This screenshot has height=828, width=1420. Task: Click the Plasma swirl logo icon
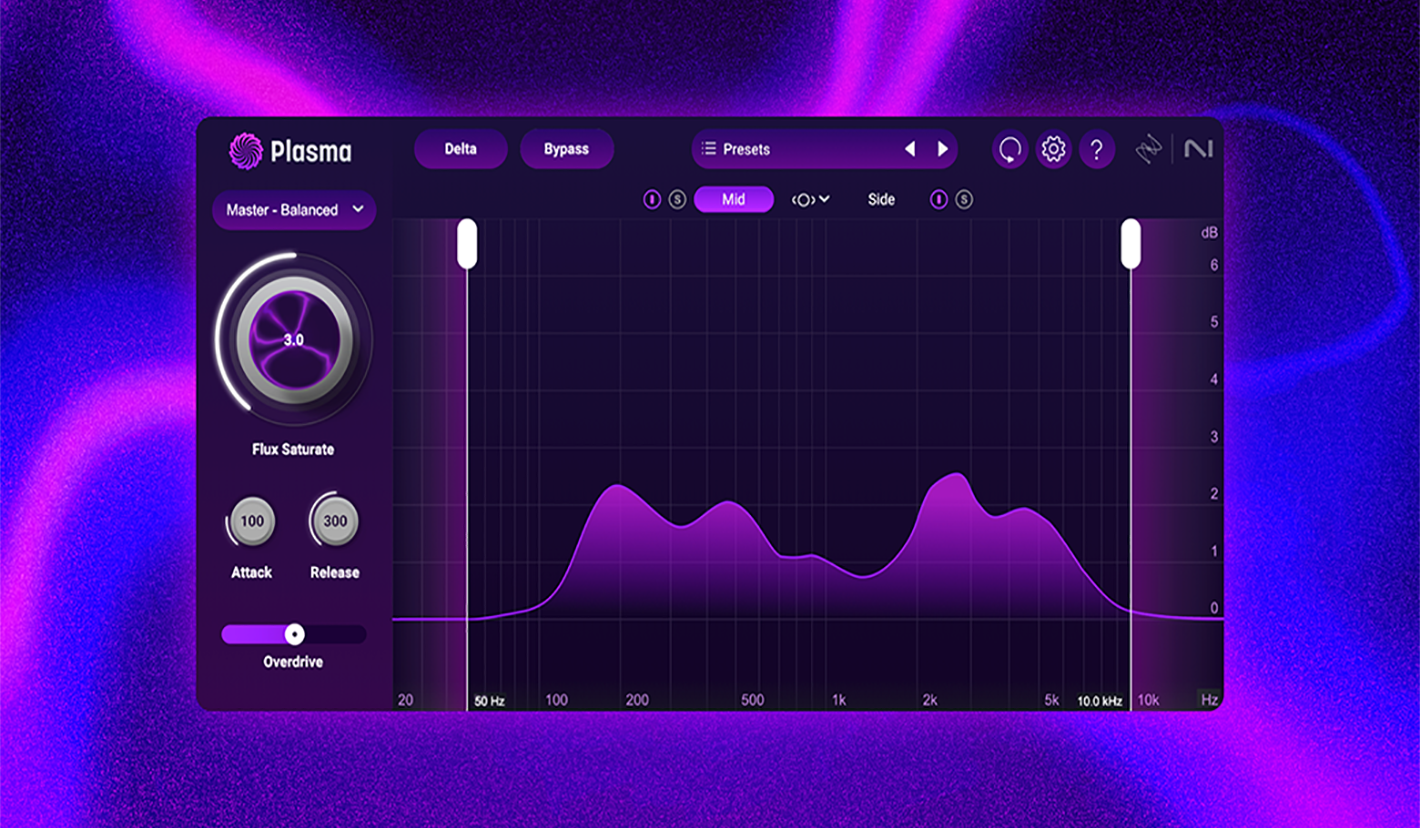(246, 151)
